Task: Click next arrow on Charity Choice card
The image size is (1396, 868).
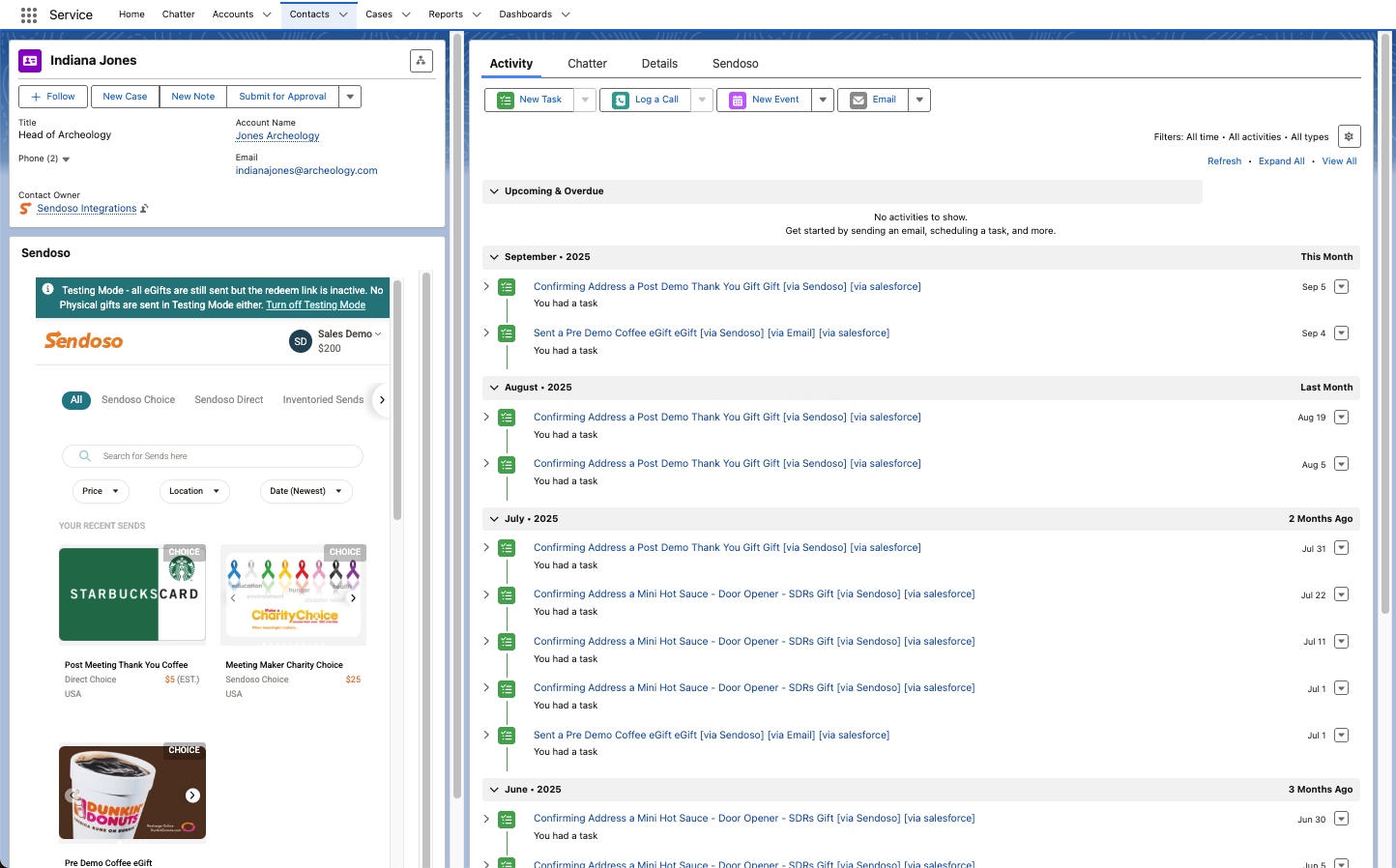Action: pyautogui.click(x=353, y=598)
